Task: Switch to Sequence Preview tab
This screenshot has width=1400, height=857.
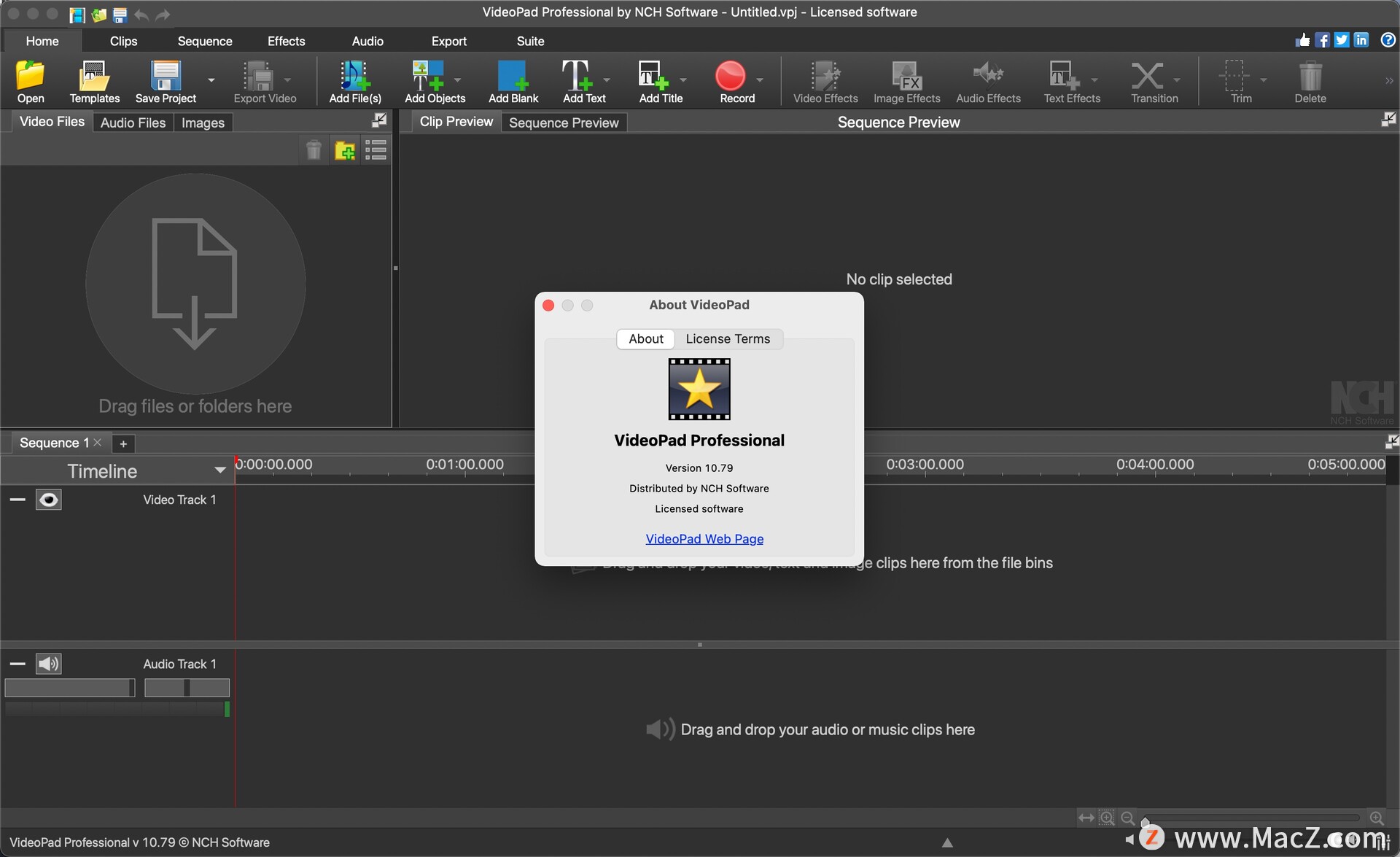Action: (x=564, y=123)
